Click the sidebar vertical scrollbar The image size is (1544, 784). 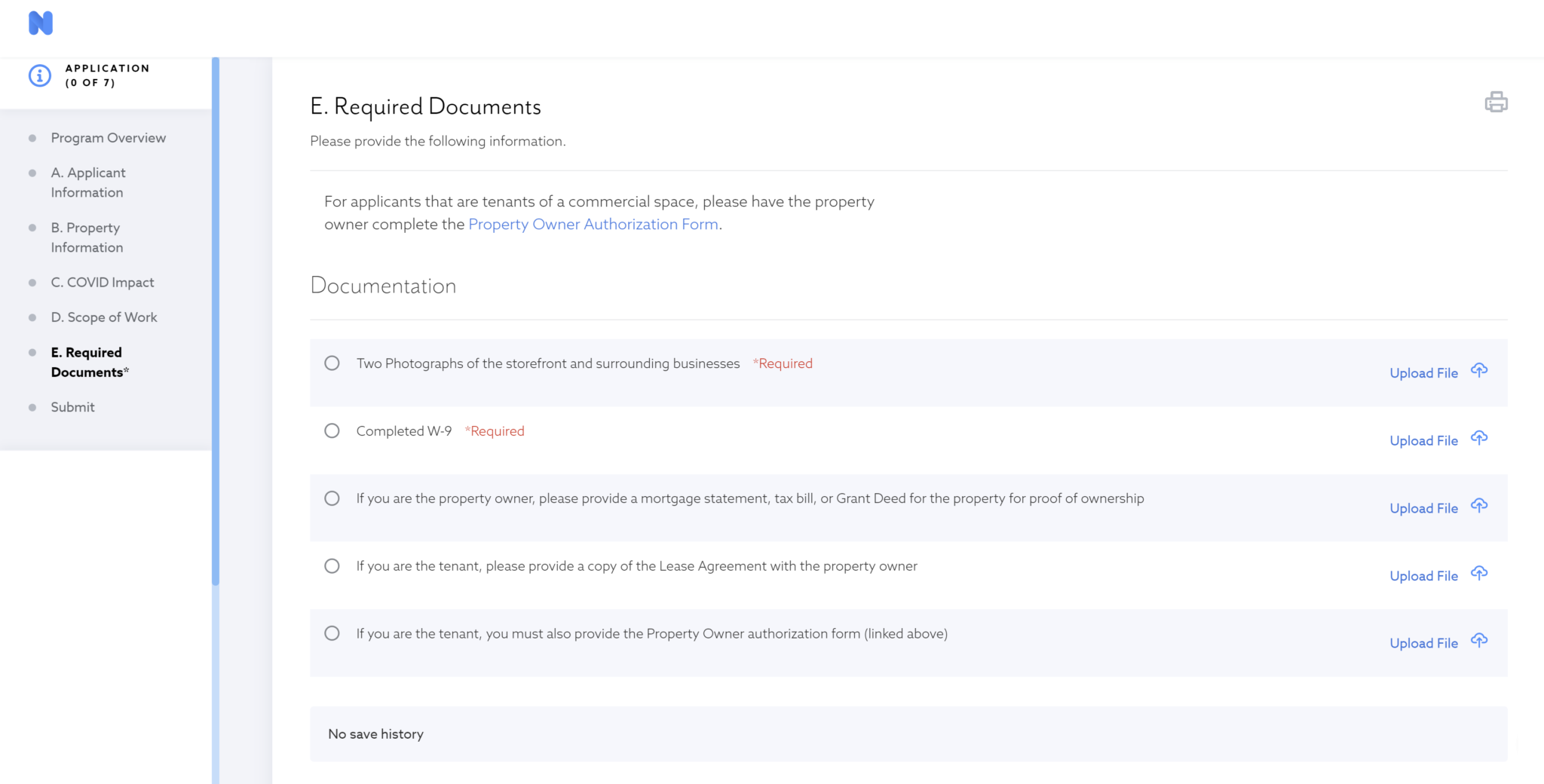click(216, 321)
